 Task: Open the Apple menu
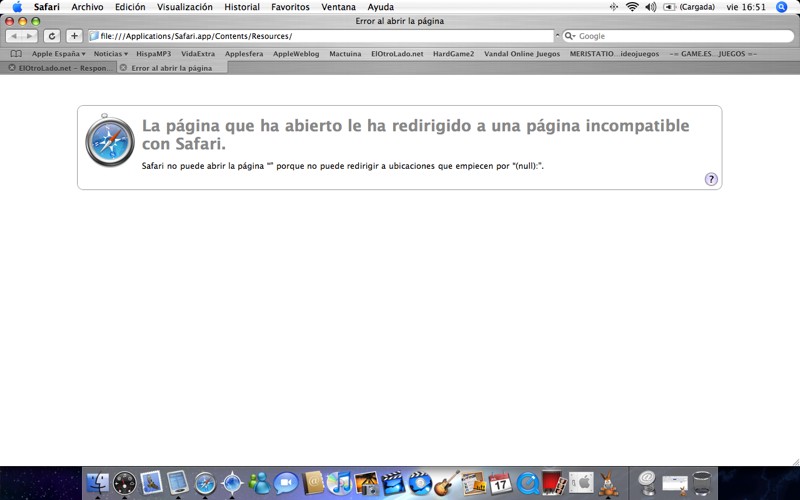pyautogui.click(x=17, y=7)
